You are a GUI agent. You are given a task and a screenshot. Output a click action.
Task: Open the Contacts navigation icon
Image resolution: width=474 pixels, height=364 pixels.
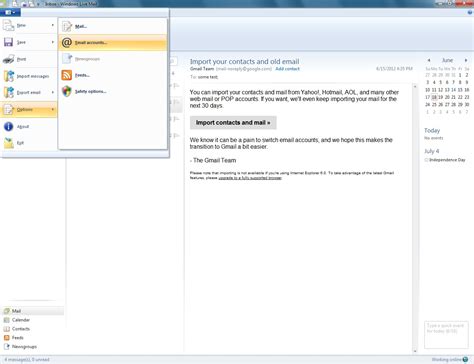[6, 329]
